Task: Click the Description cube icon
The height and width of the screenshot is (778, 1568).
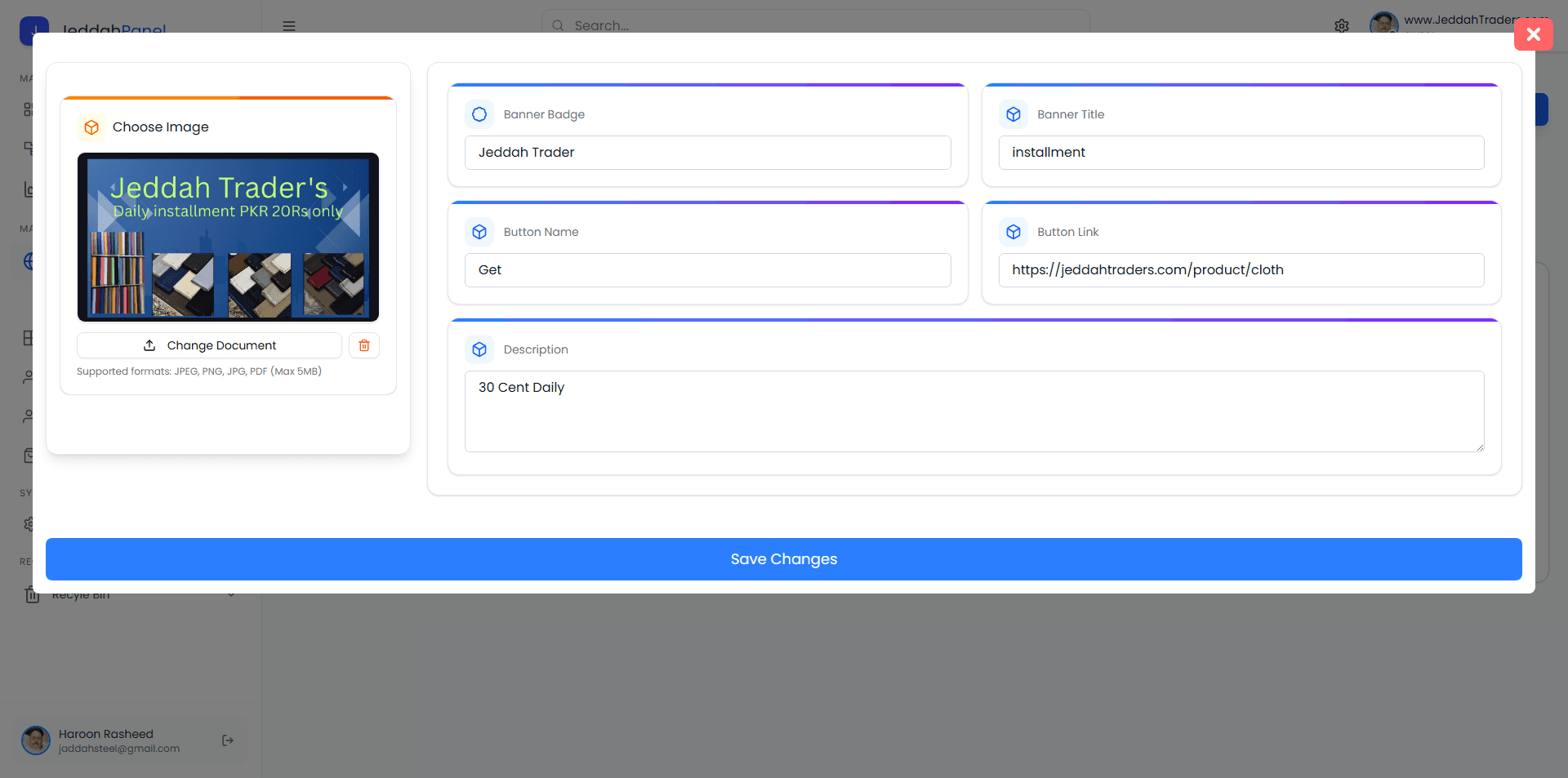Action: [x=479, y=349]
